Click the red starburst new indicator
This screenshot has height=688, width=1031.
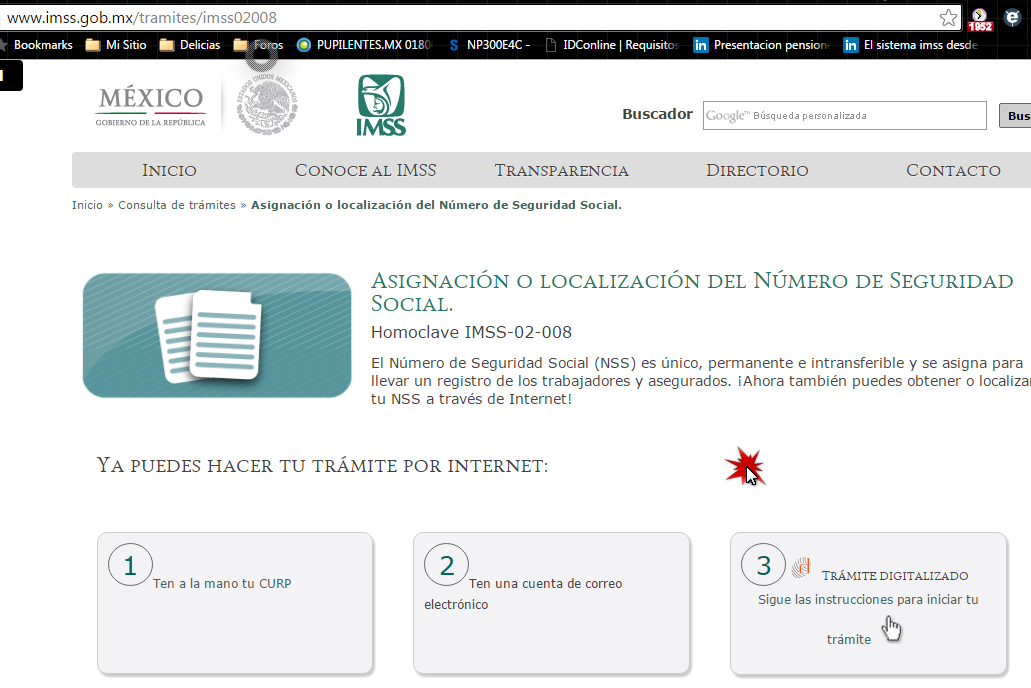point(745,464)
